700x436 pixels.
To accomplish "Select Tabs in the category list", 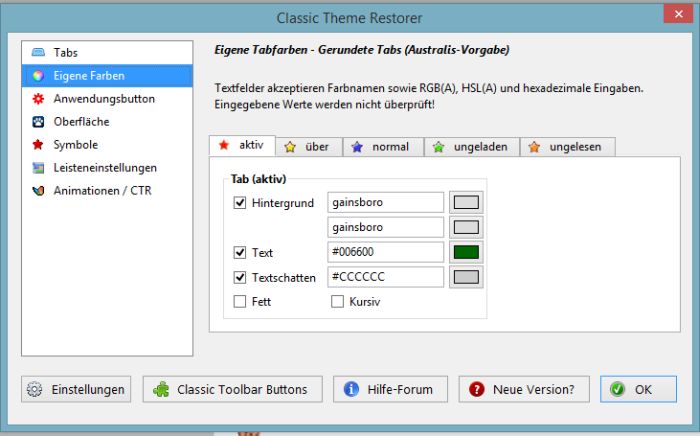I will tap(107, 52).
